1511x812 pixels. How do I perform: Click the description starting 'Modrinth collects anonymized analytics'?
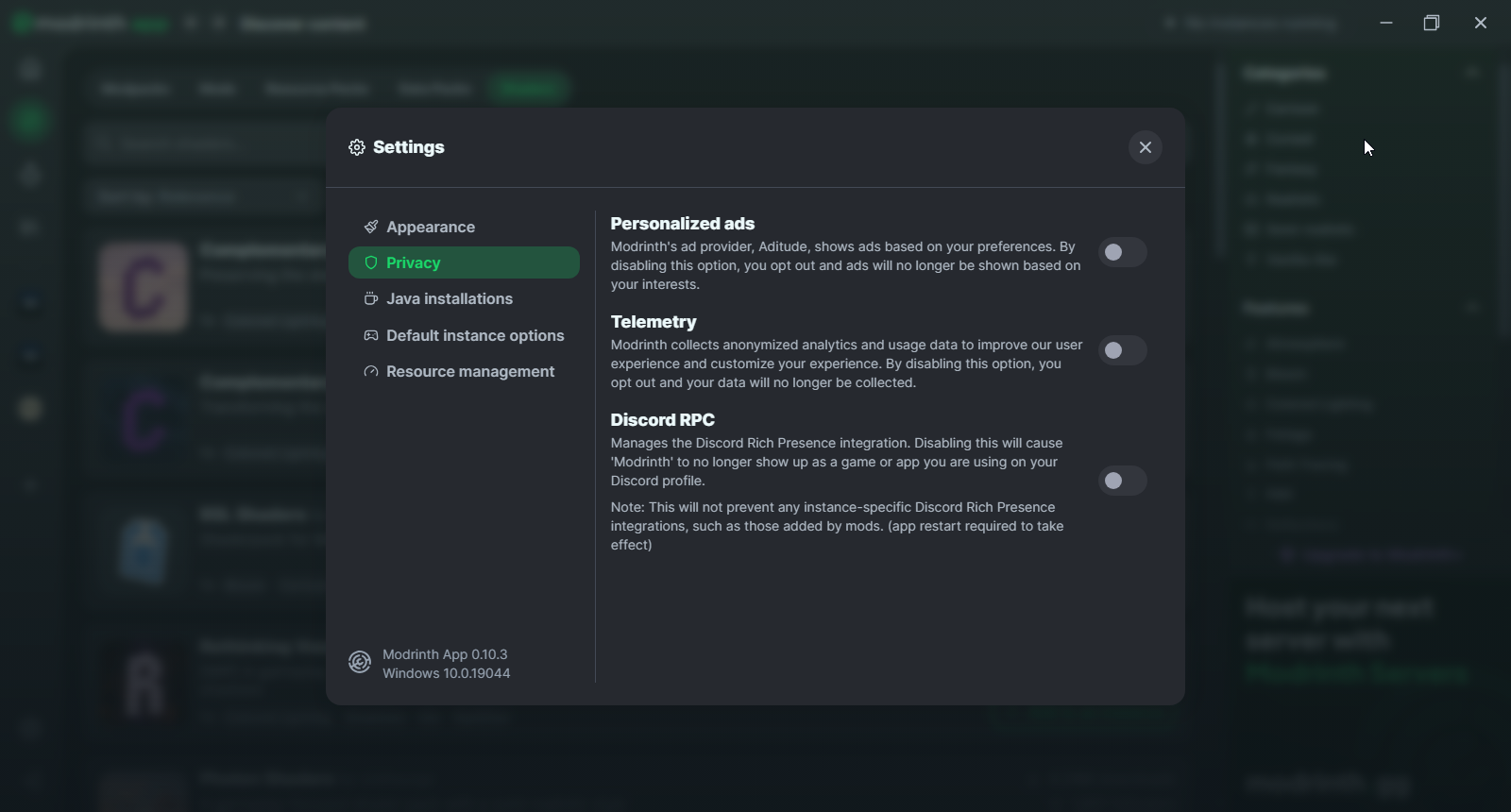pyautogui.click(x=847, y=364)
